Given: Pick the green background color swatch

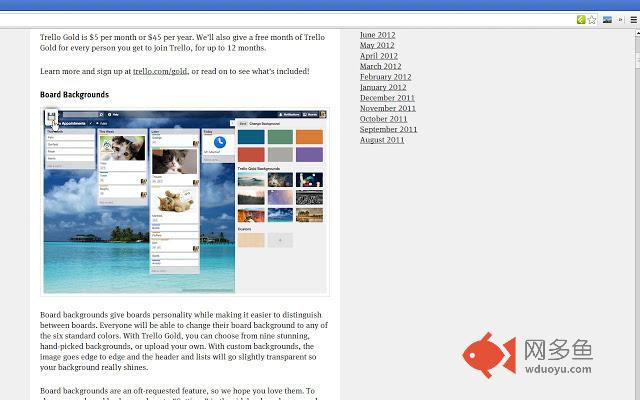Looking at the screenshot, I should pyautogui.click(x=280, y=137).
